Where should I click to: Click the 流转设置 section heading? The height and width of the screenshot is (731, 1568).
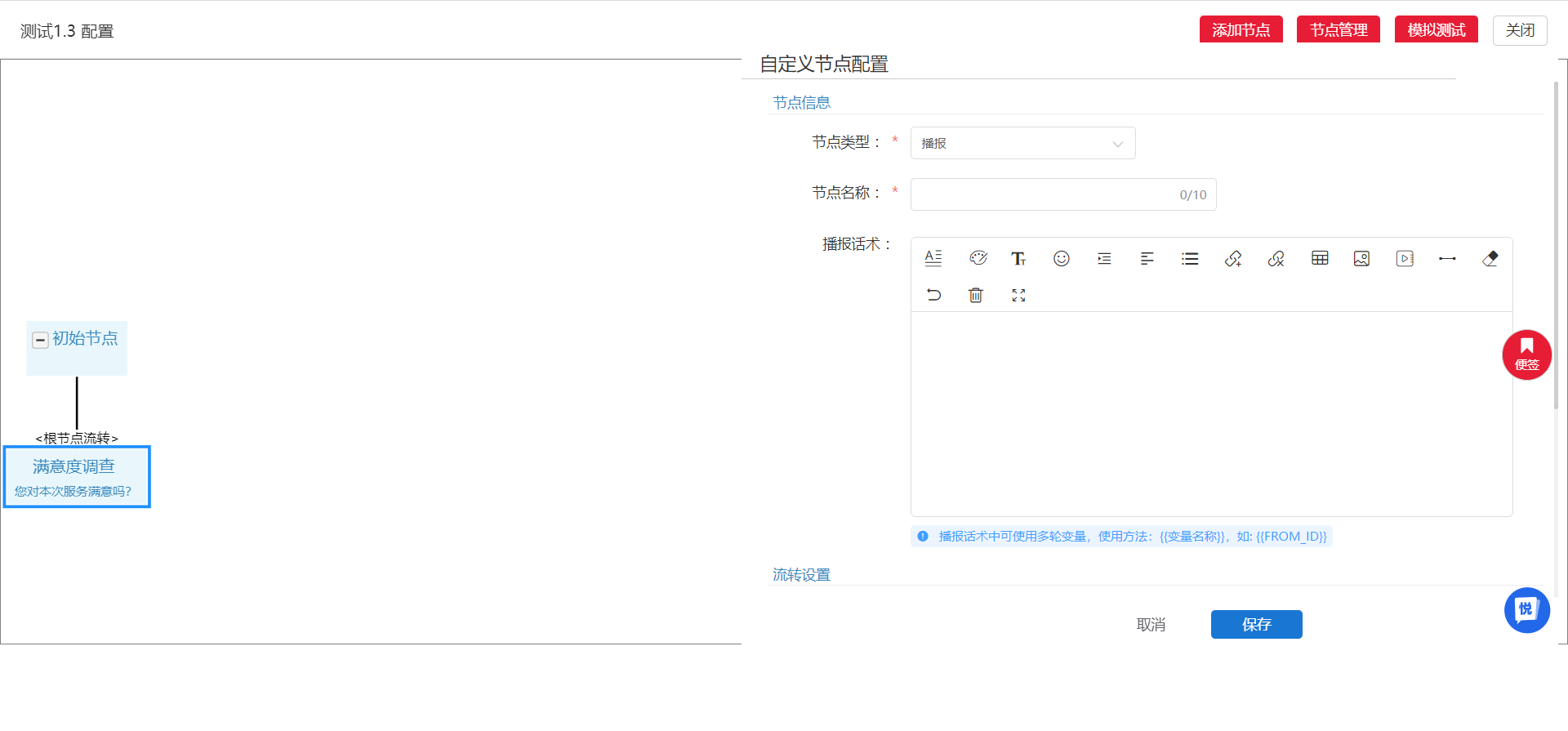[801, 574]
